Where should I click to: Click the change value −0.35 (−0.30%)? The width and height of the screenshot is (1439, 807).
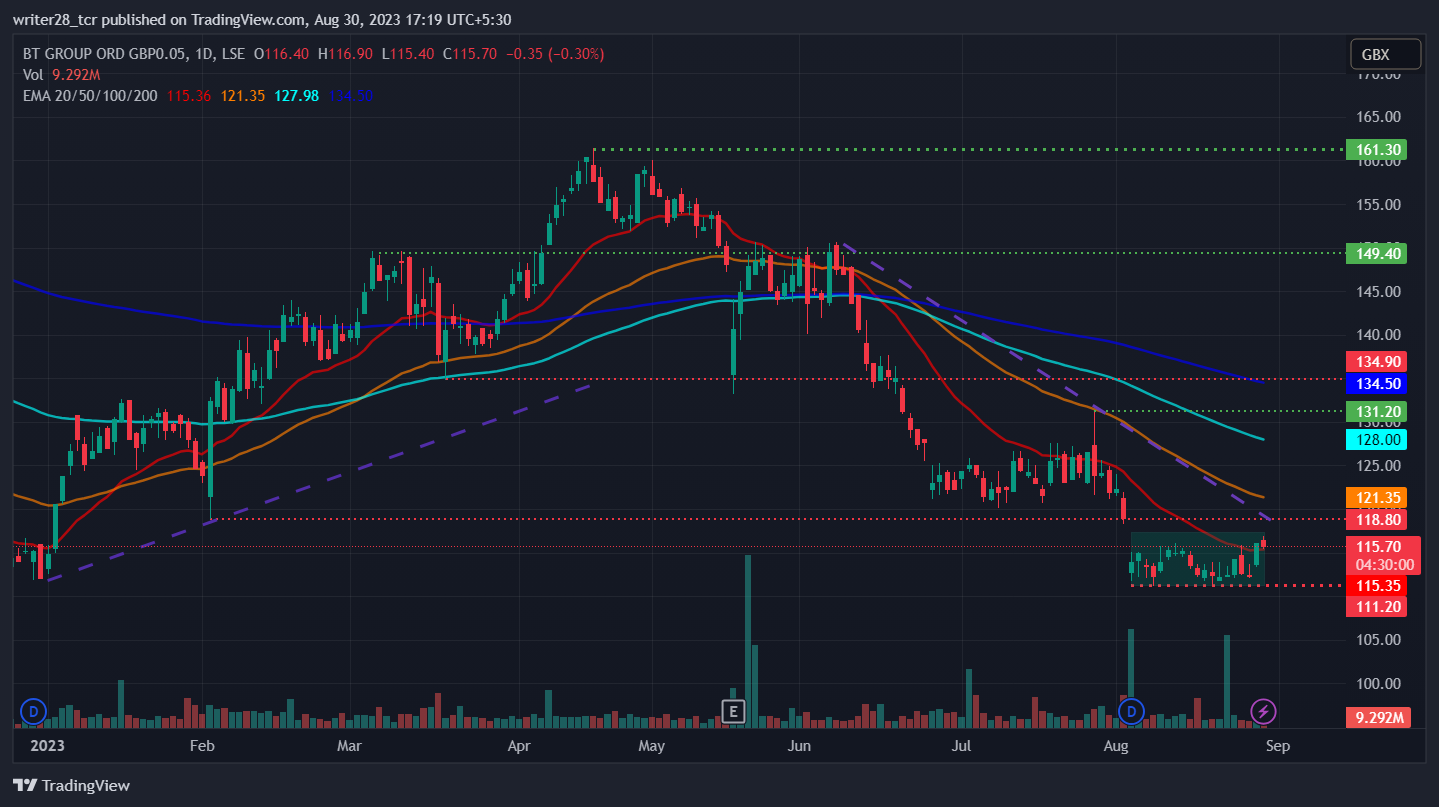tap(555, 54)
